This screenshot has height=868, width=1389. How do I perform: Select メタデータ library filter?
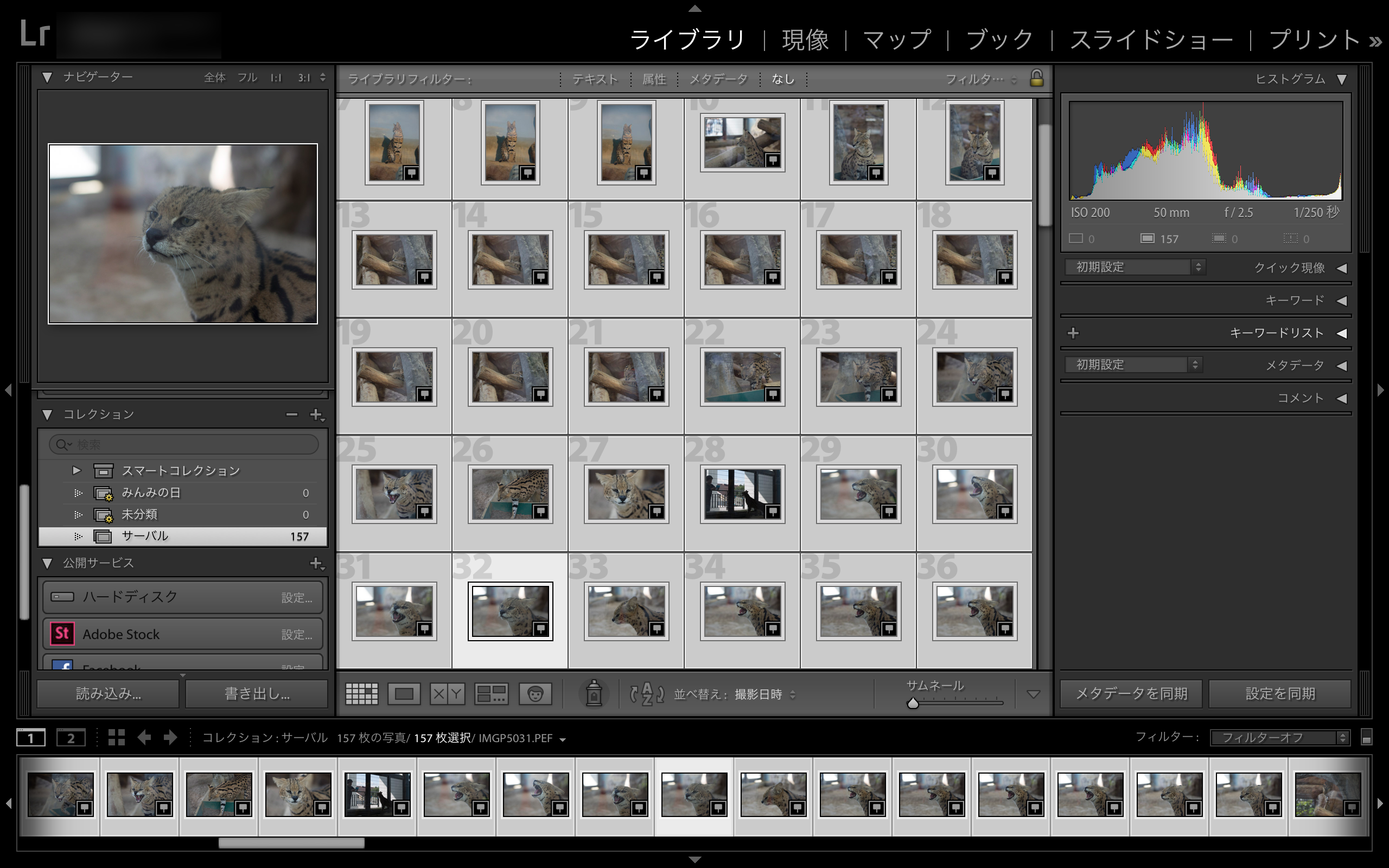tap(718, 79)
